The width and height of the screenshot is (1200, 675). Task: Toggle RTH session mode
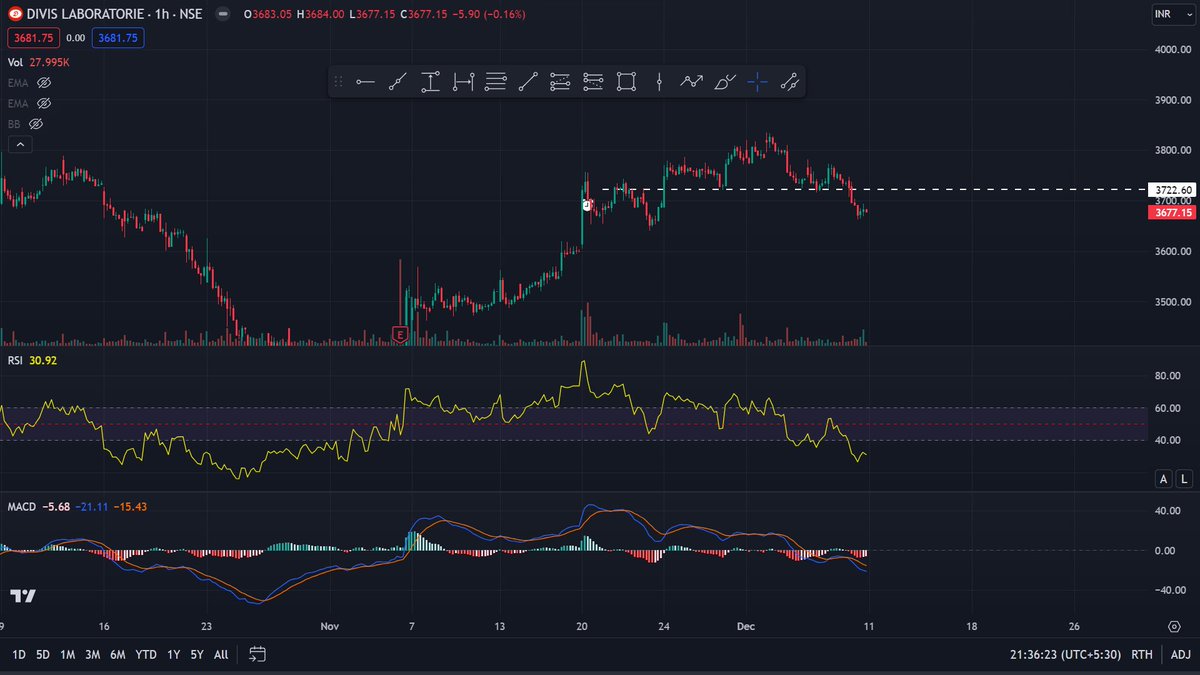(x=1141, y=655)
